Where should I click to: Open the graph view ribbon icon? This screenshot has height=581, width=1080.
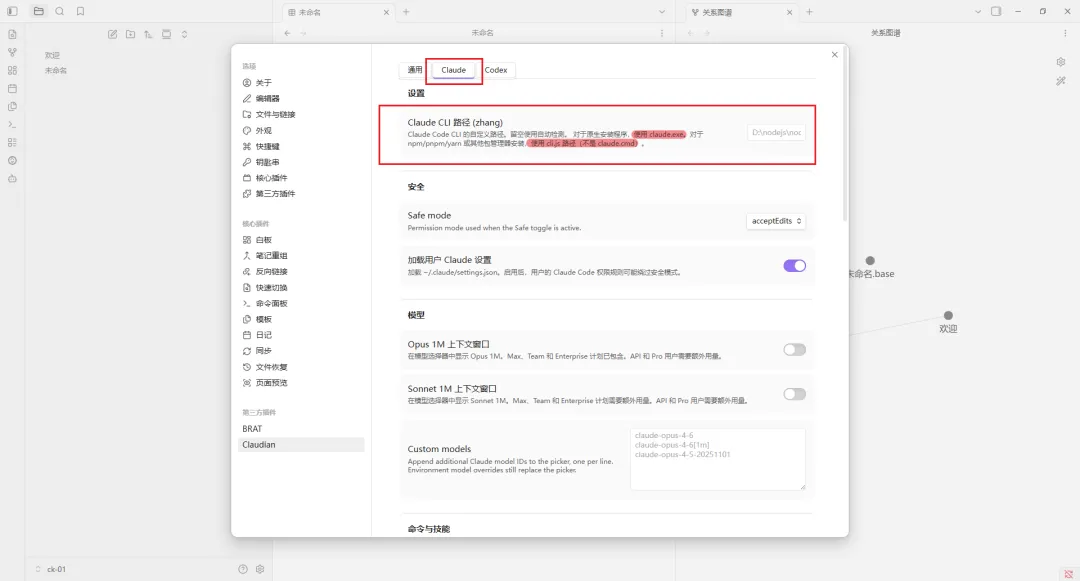(12, 52)
